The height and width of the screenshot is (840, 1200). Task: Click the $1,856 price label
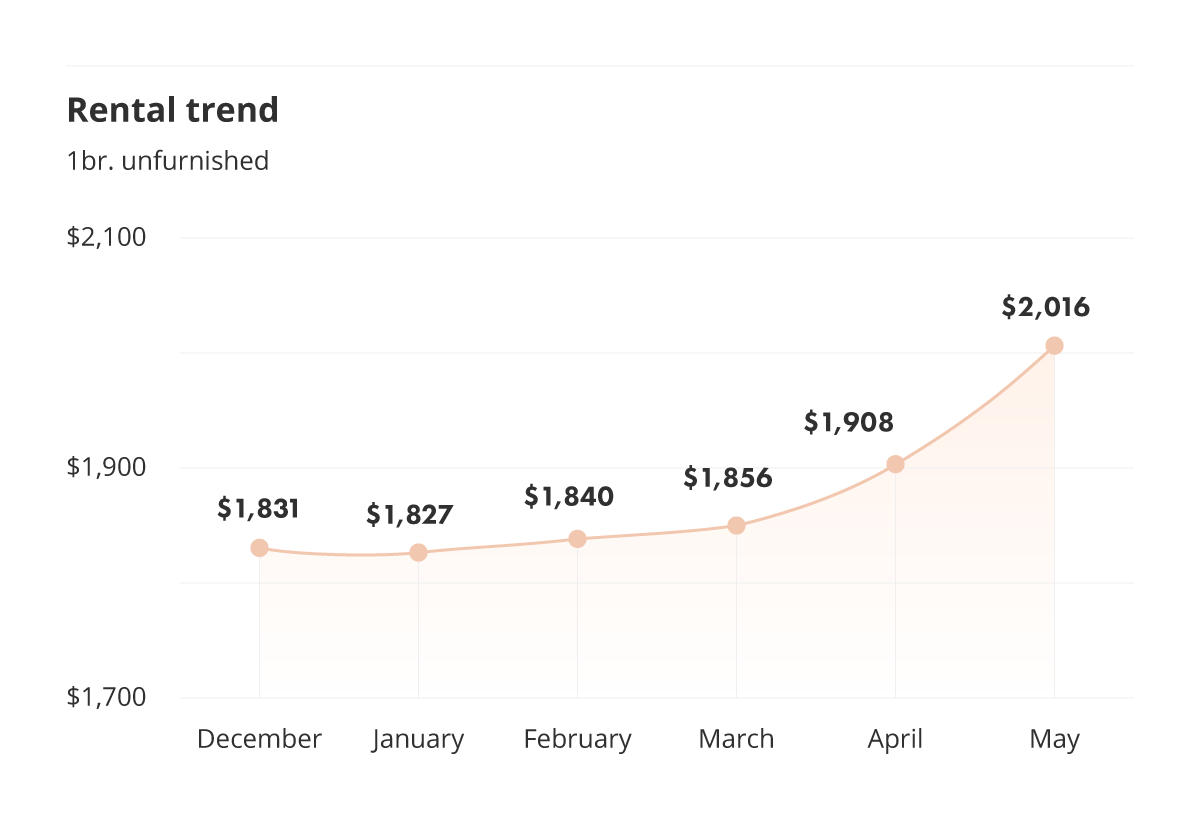click(728, 478)
